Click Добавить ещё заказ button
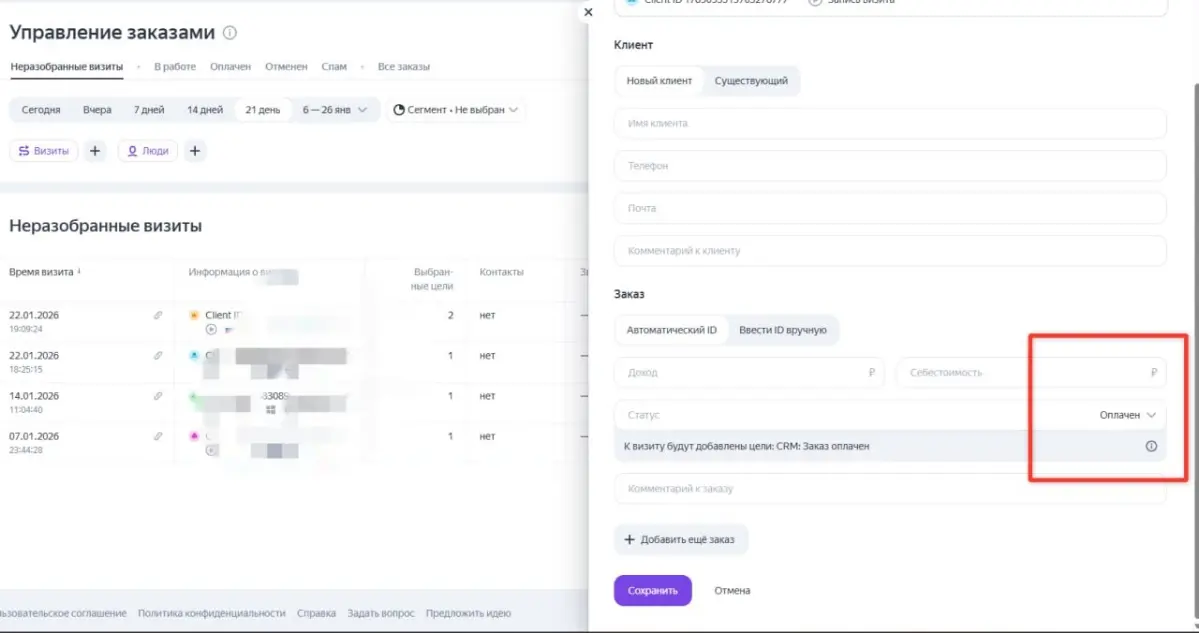1199x633 pixels. (x=680, y=540)
